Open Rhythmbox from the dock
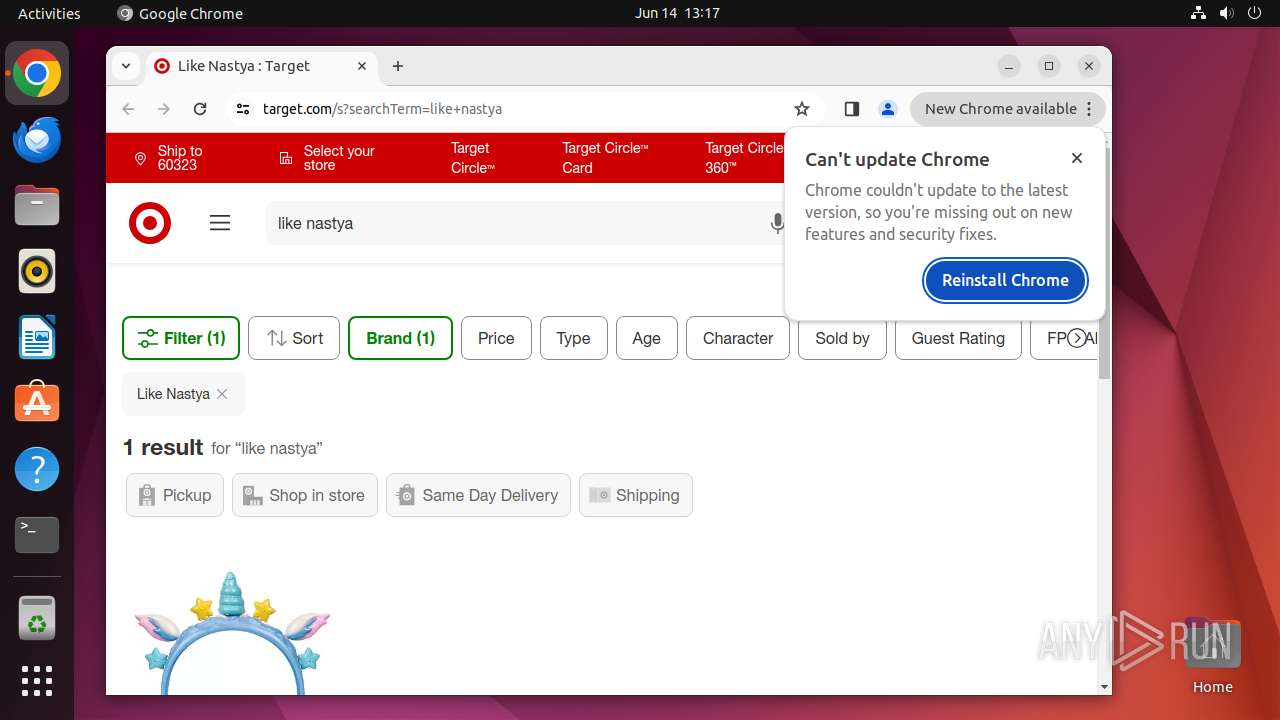 pyautogui.click(x=37, y=271)
